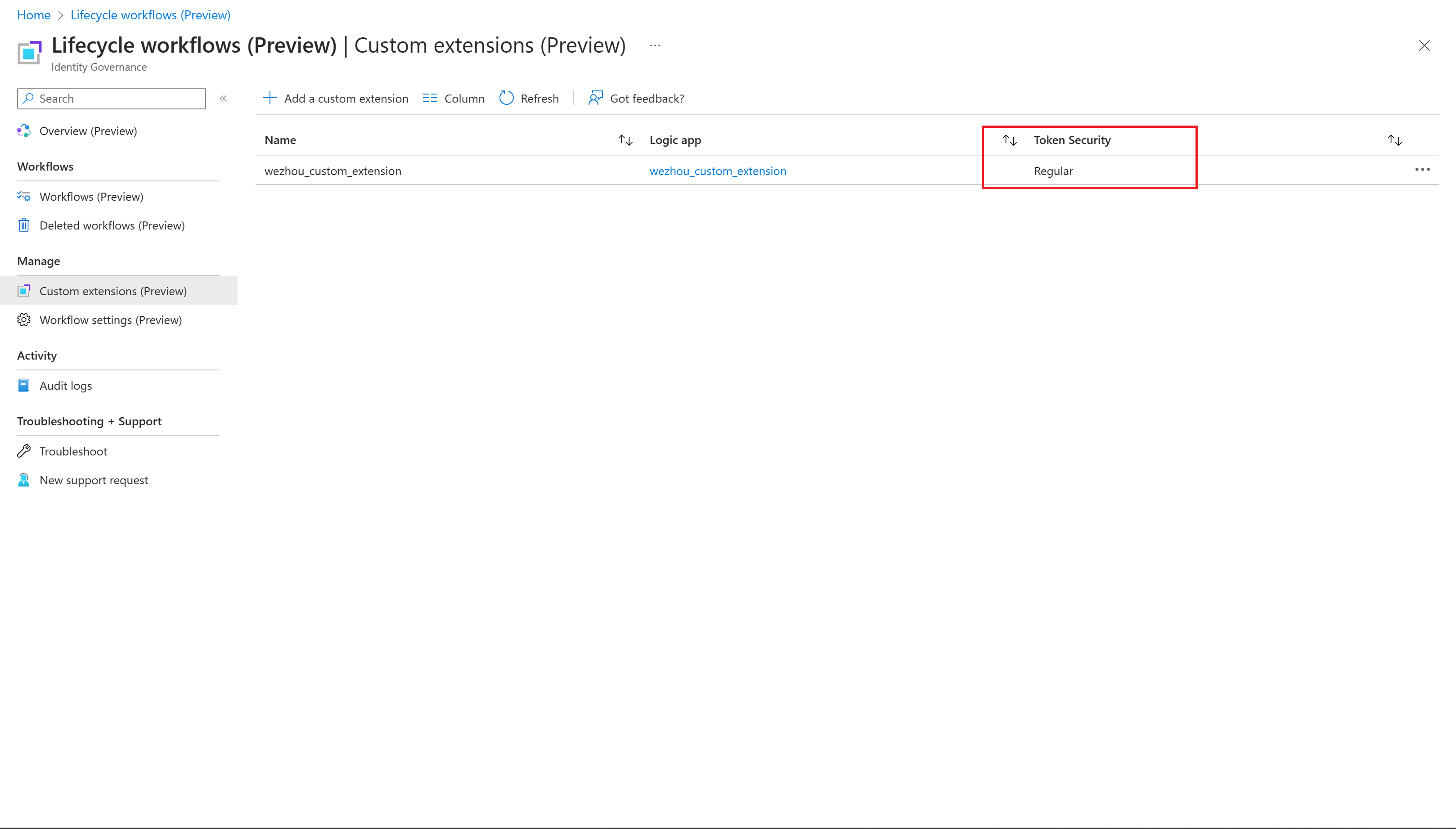Click the Overview (Preview) icon in sidebar

click(25, 130)
